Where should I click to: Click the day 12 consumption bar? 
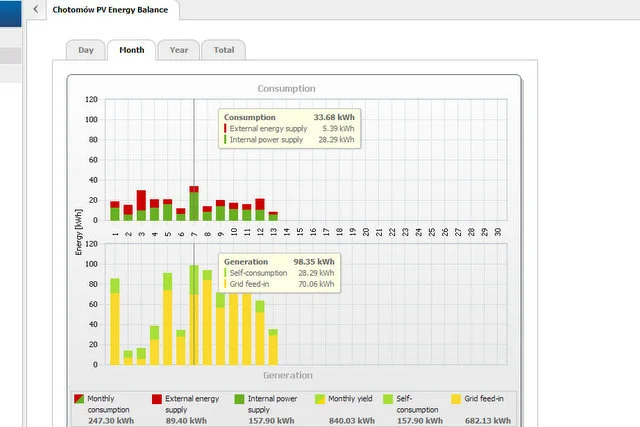[x=260, y=209]
